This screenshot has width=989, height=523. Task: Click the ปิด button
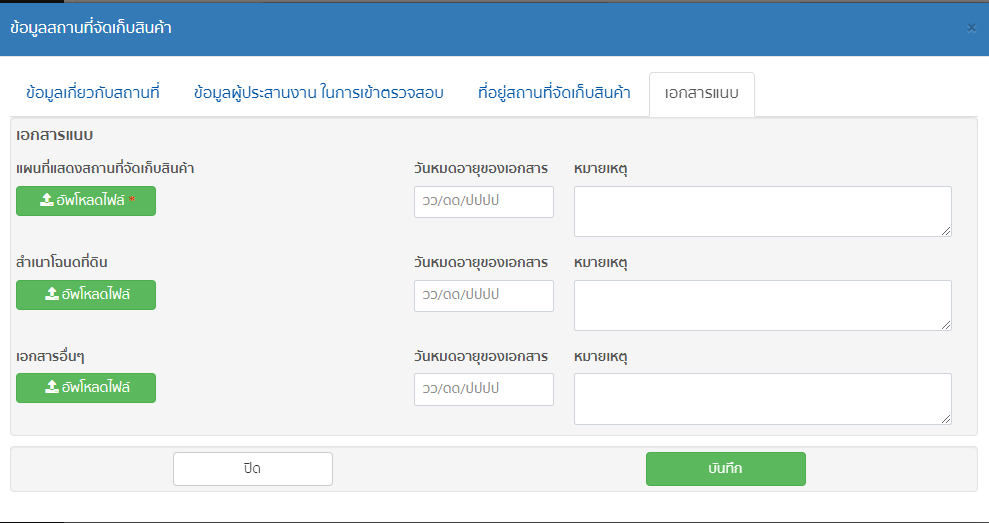253,469
